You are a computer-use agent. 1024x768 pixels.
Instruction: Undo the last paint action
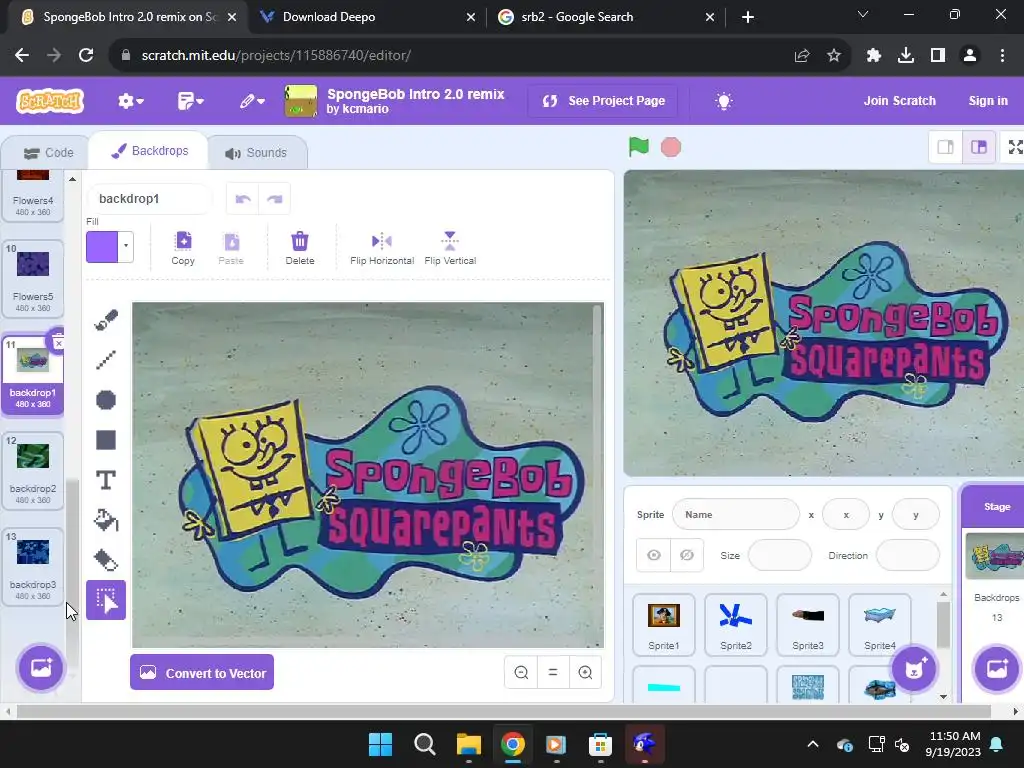pyautogui.click(x=243, y=199)
